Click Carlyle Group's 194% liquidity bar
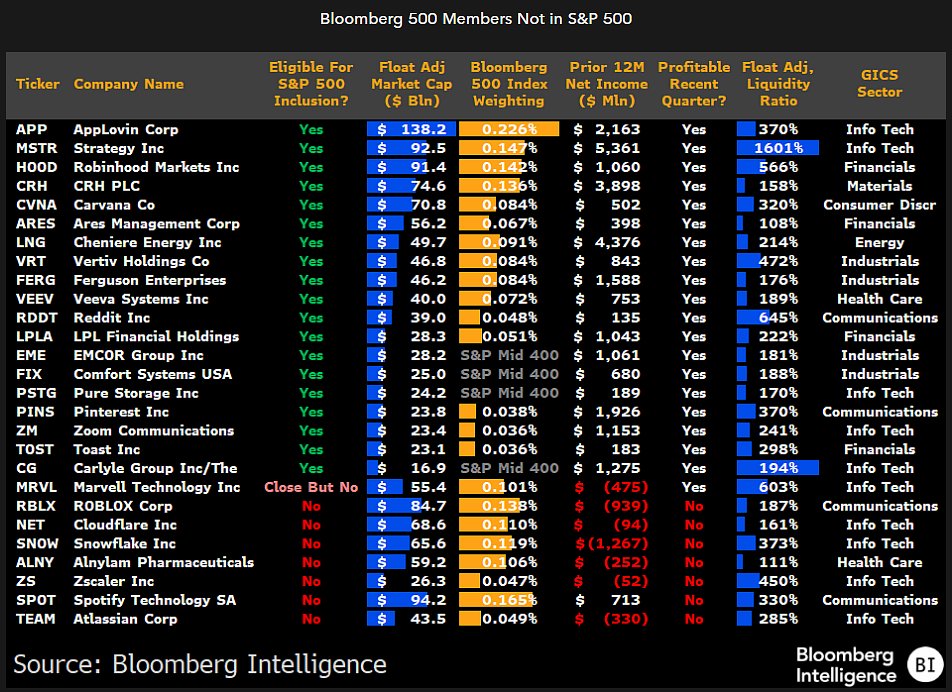The width and height of the screenshot is (952, 692). [x=778, y=468]
